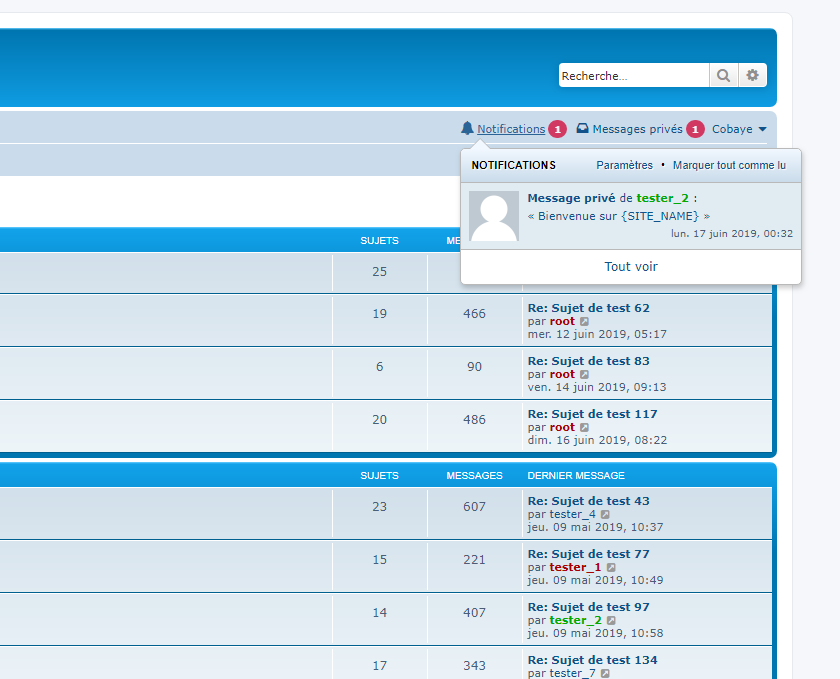Click view-post icon beside tester_1
Image resolution: width=840 pixels, height=679 pixels.
coord(611,567)
